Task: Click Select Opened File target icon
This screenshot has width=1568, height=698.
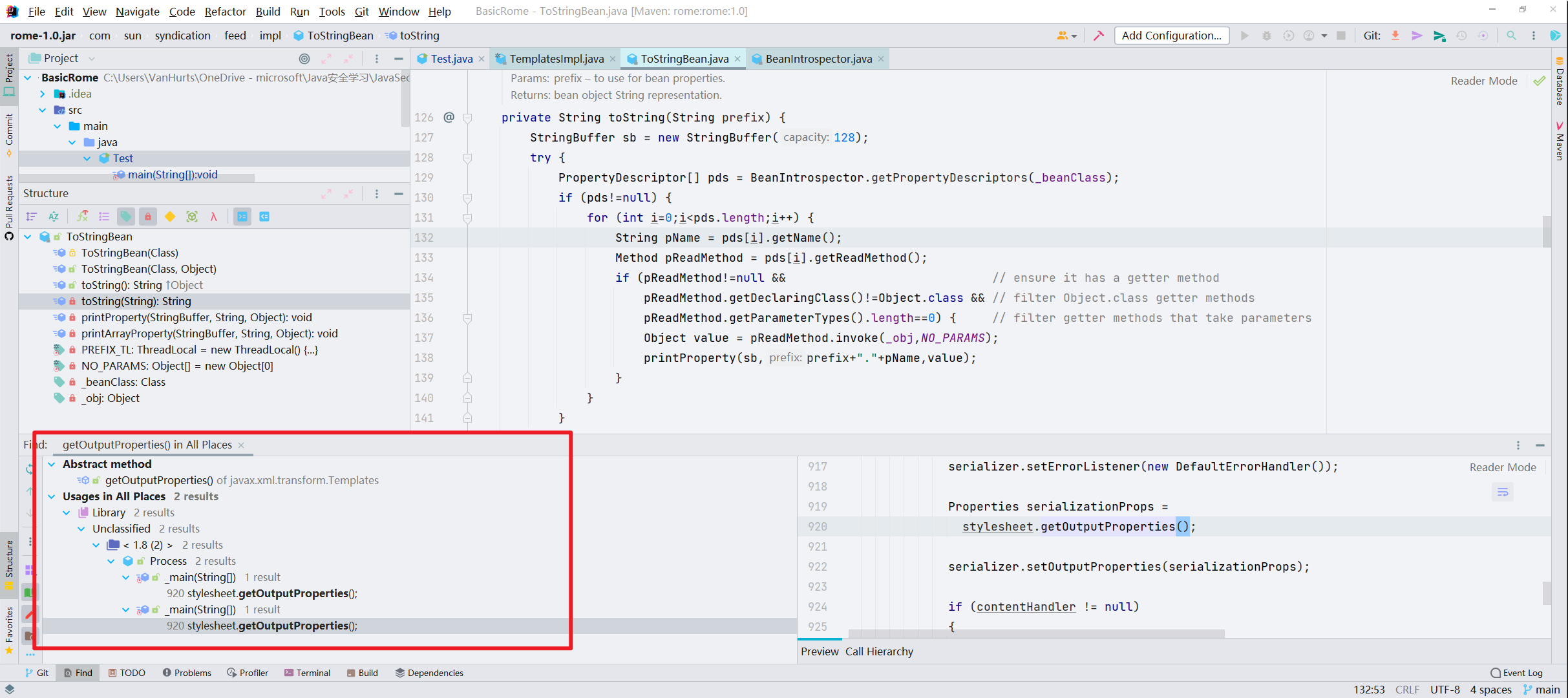Action: point(304,59)
